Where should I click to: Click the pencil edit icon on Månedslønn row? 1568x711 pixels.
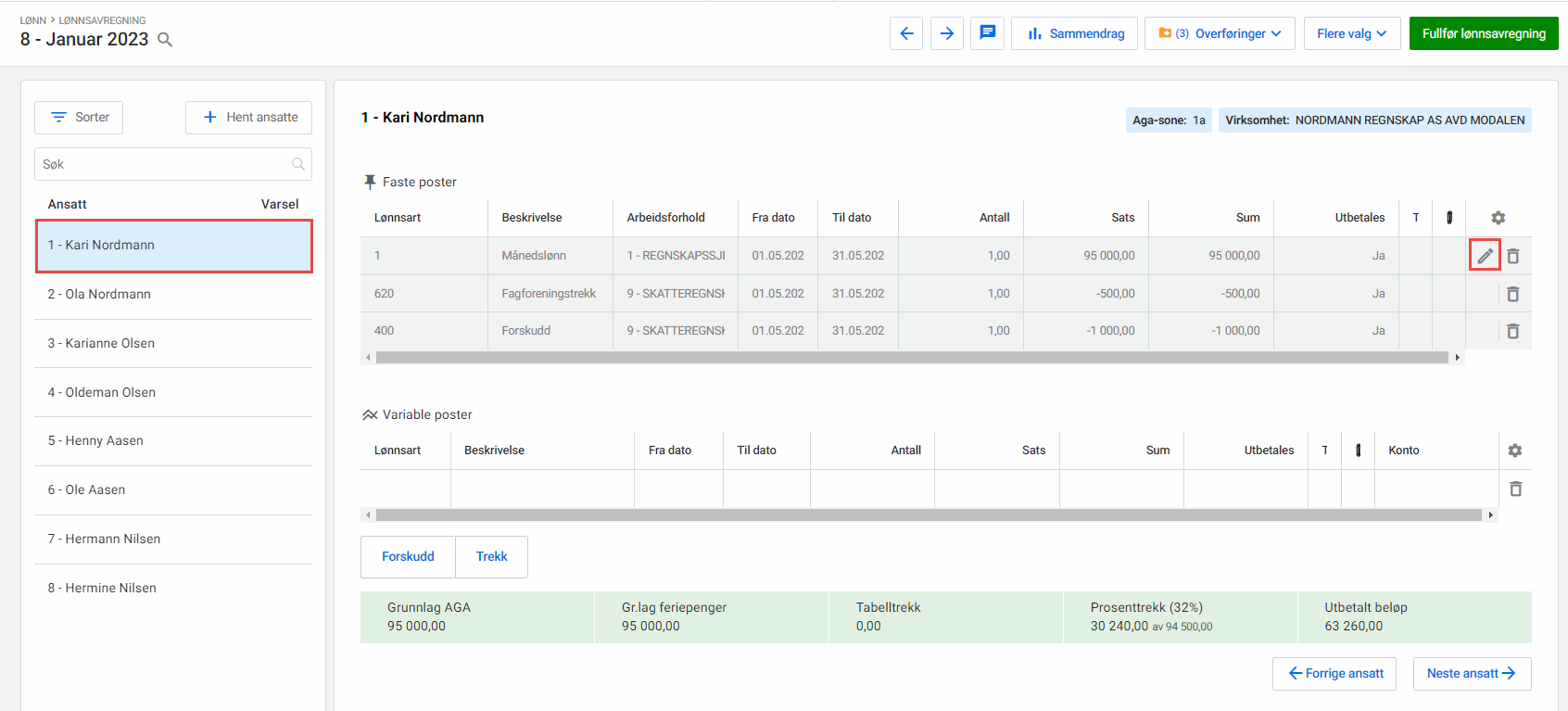[x=1485, y=256]
